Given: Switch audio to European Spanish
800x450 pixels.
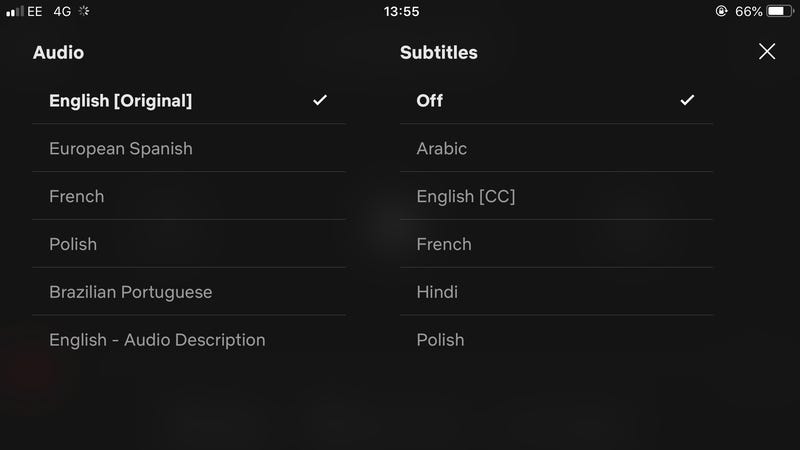Looking at the screenshot, I should [120, 148].
